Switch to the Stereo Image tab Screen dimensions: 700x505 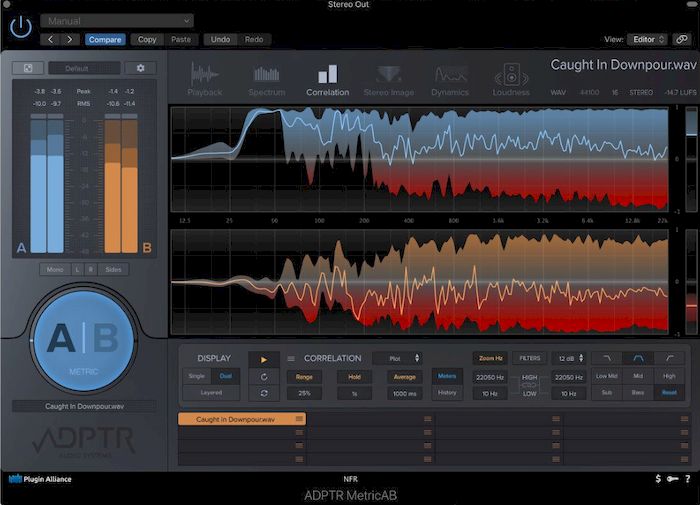[389, 79]
